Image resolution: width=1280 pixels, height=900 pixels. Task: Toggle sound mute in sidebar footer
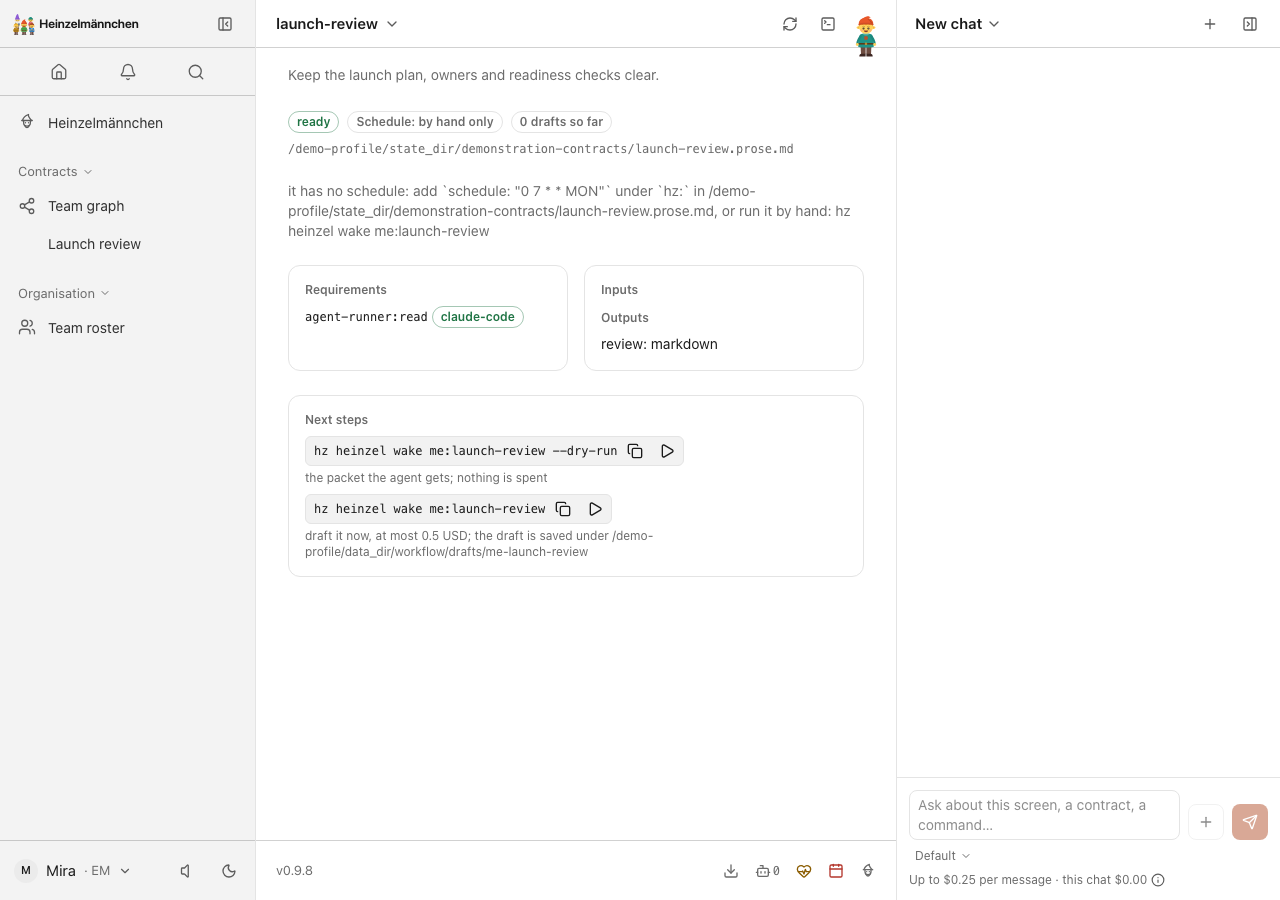[185, 871]
